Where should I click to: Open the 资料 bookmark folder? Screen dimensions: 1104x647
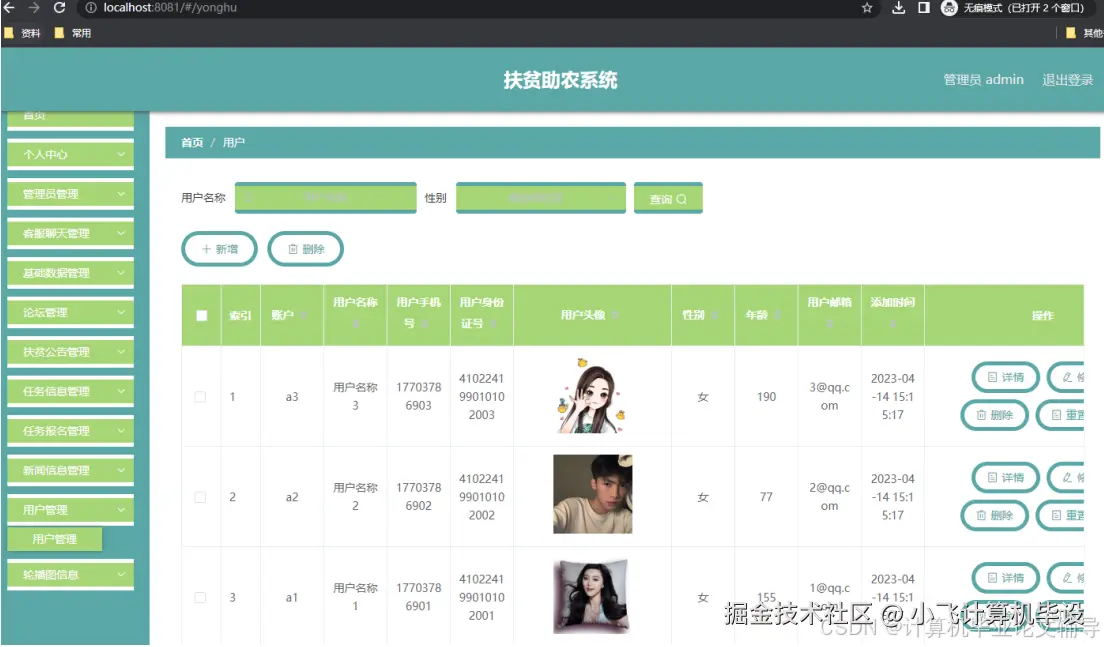coord(23,33)
